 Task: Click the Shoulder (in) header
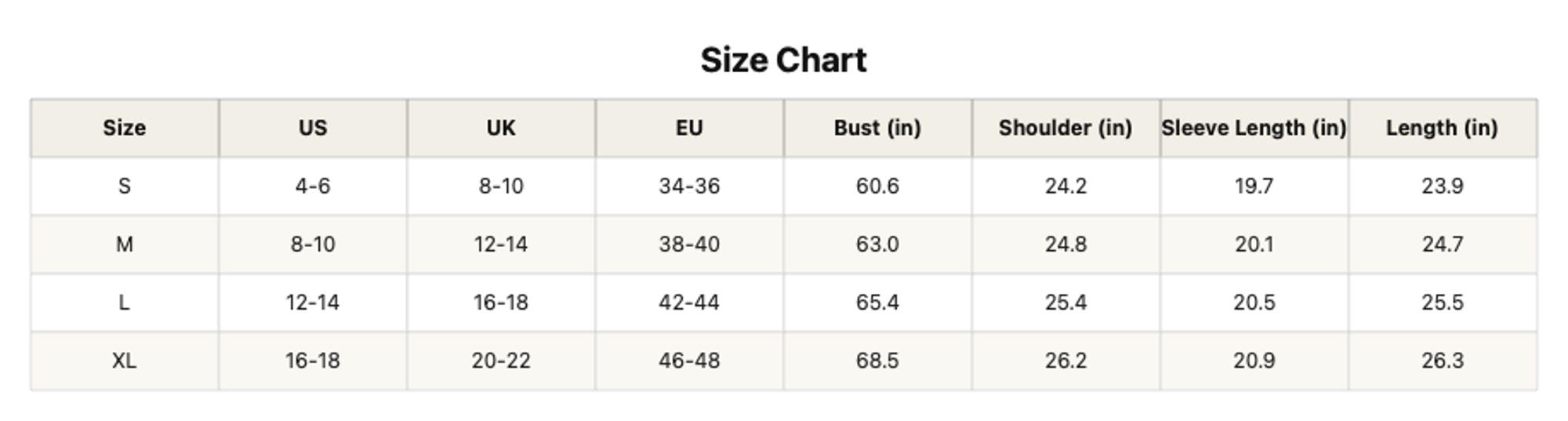tap(1065, 128)
